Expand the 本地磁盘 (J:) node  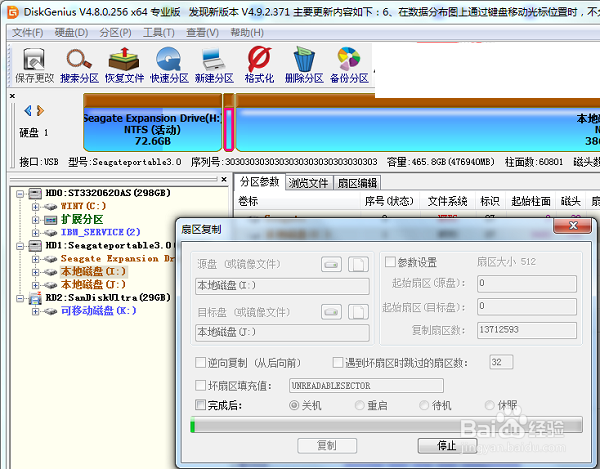pos(36,285)
